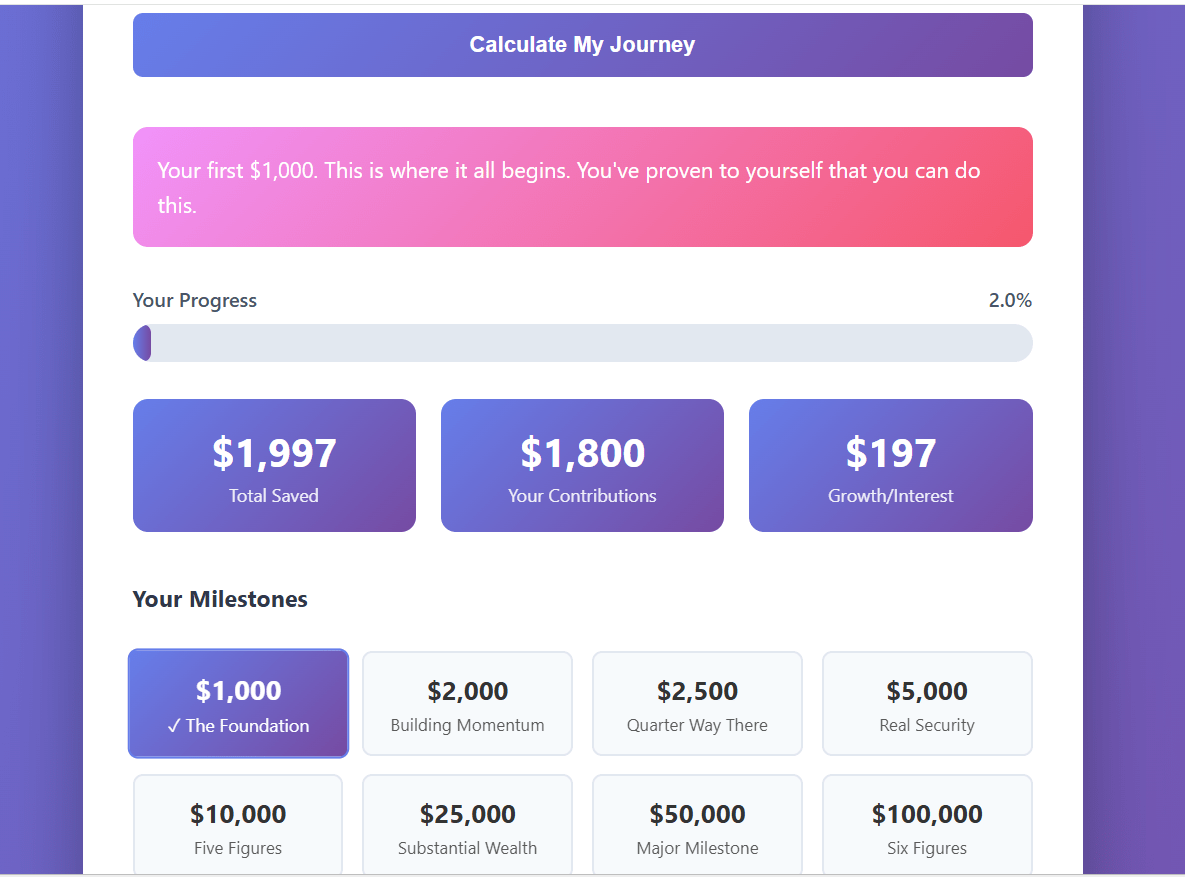Select the $25,000 Substantial Wealth milestone

pos(467,827)
